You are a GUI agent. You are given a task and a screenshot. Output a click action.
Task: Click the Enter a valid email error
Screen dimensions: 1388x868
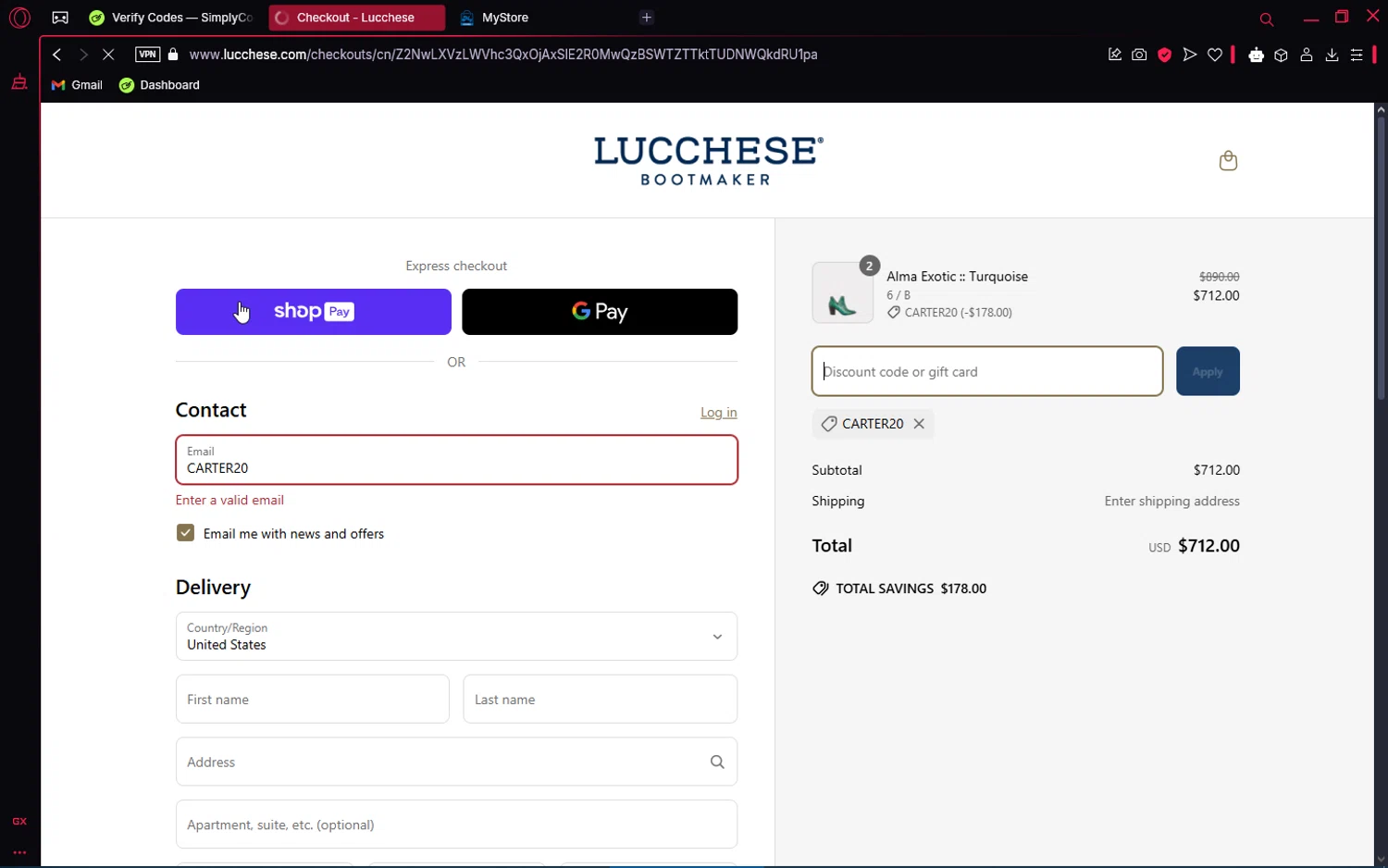(229, 500)
